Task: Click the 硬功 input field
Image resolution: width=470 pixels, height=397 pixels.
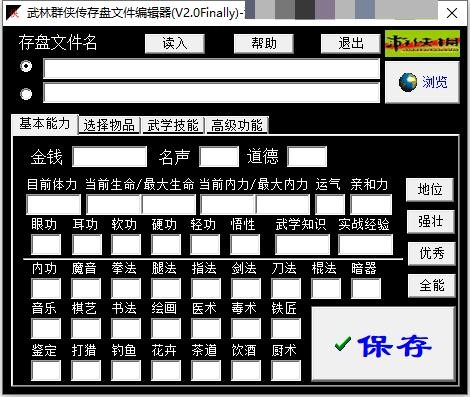Action: pos(166,244)
